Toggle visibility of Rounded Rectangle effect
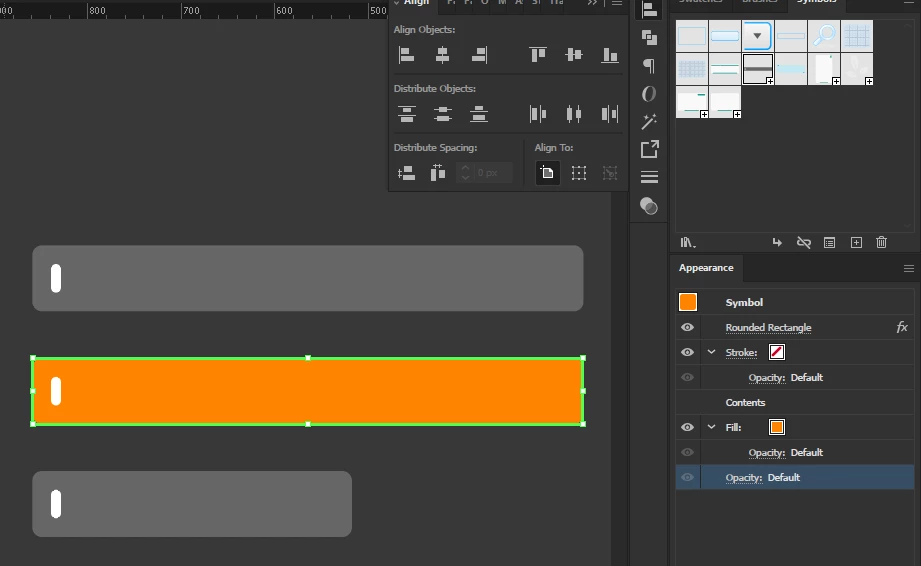Image resolution: width=921 pixels, height=566 pixels. [687, 327]
